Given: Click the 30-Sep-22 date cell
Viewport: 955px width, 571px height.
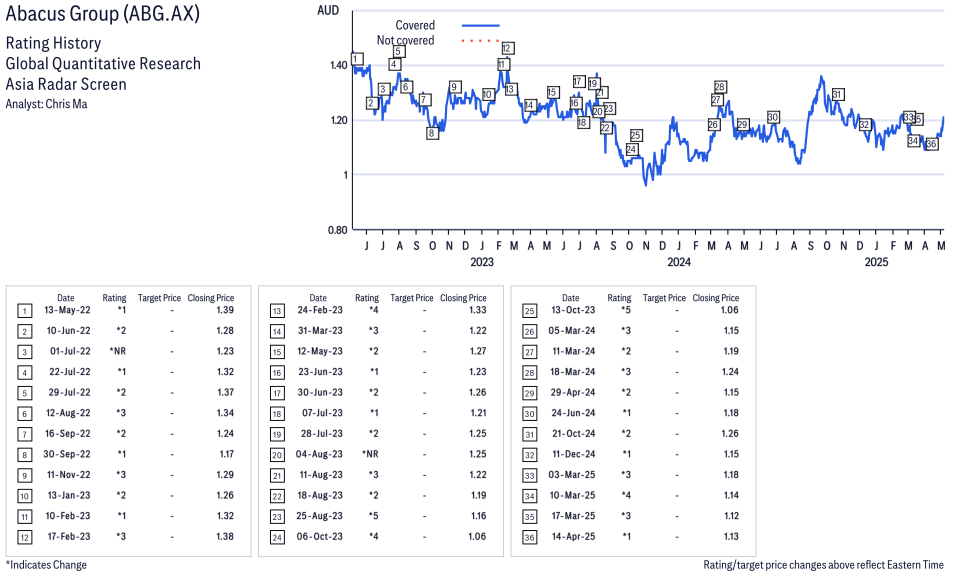Looking at the screenshot, I should point(66,454).
